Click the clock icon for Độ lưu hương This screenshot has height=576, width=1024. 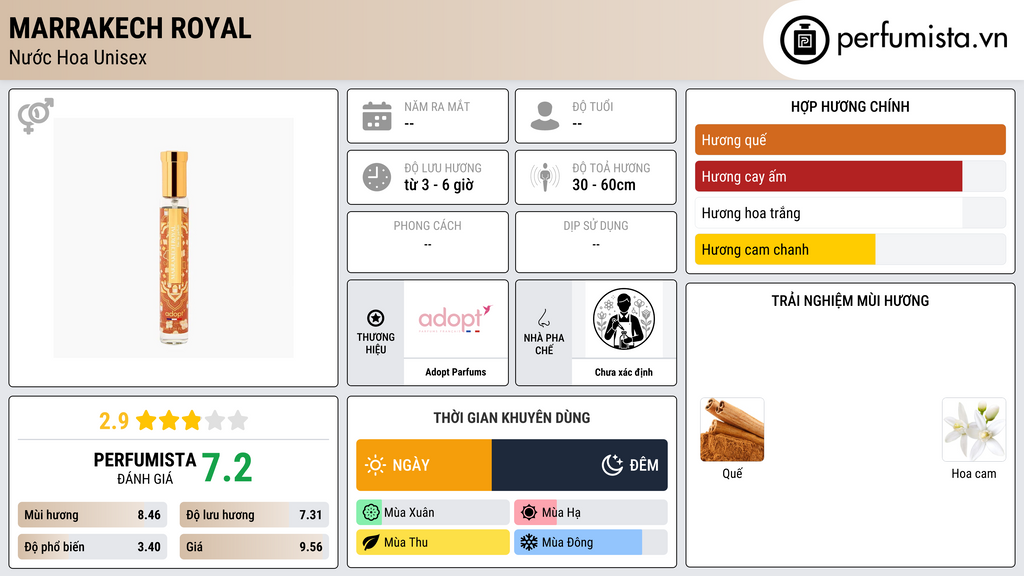pos(377,177)
